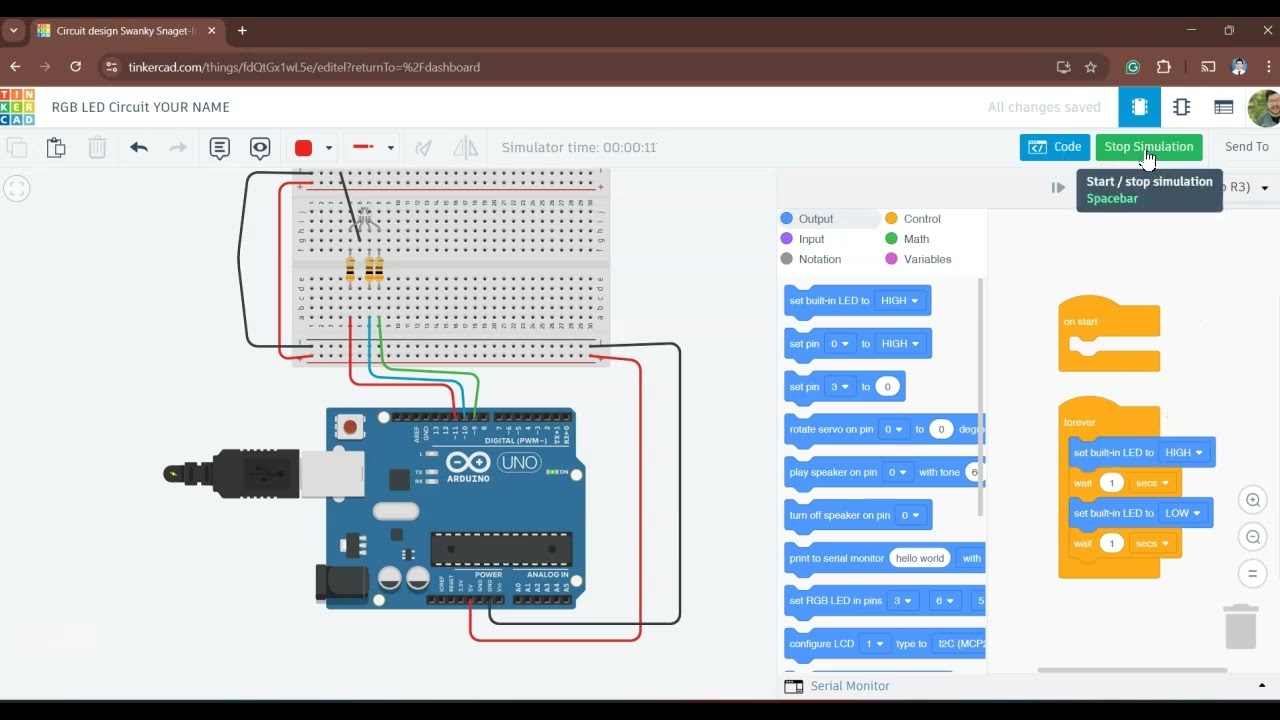Viewport: 1280px width, 720px height.
Task: Switch to schematic view icon
Action: (1181, 107)
